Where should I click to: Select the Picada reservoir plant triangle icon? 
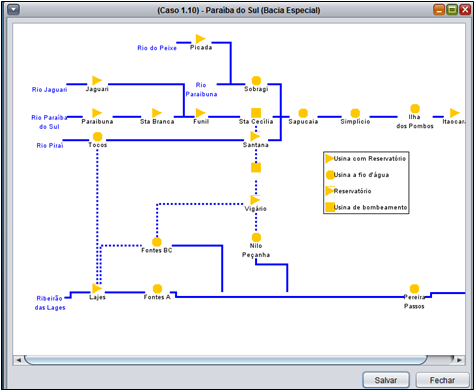(x=200, y=39)
